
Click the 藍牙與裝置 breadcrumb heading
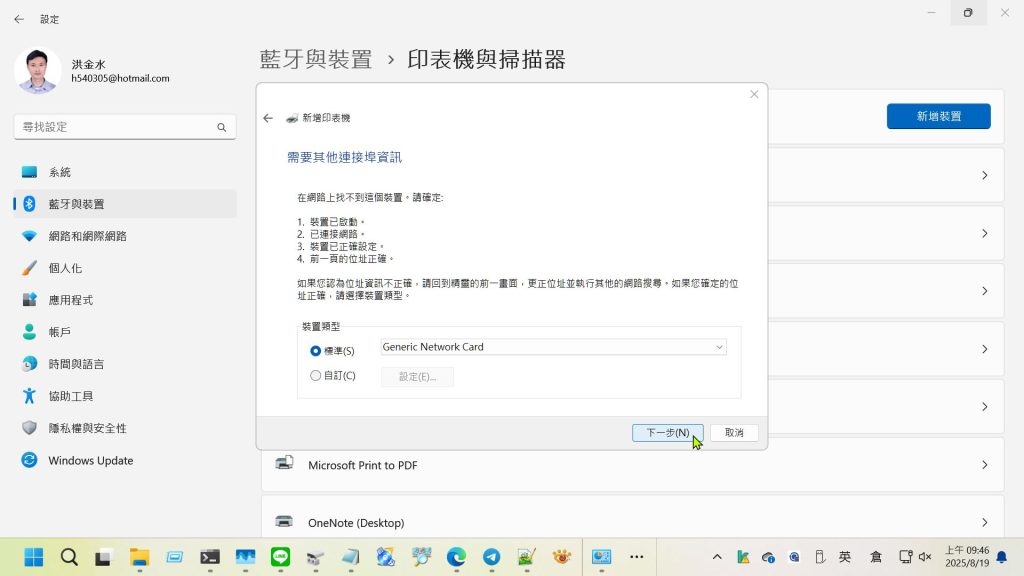[x=316, y=60]
